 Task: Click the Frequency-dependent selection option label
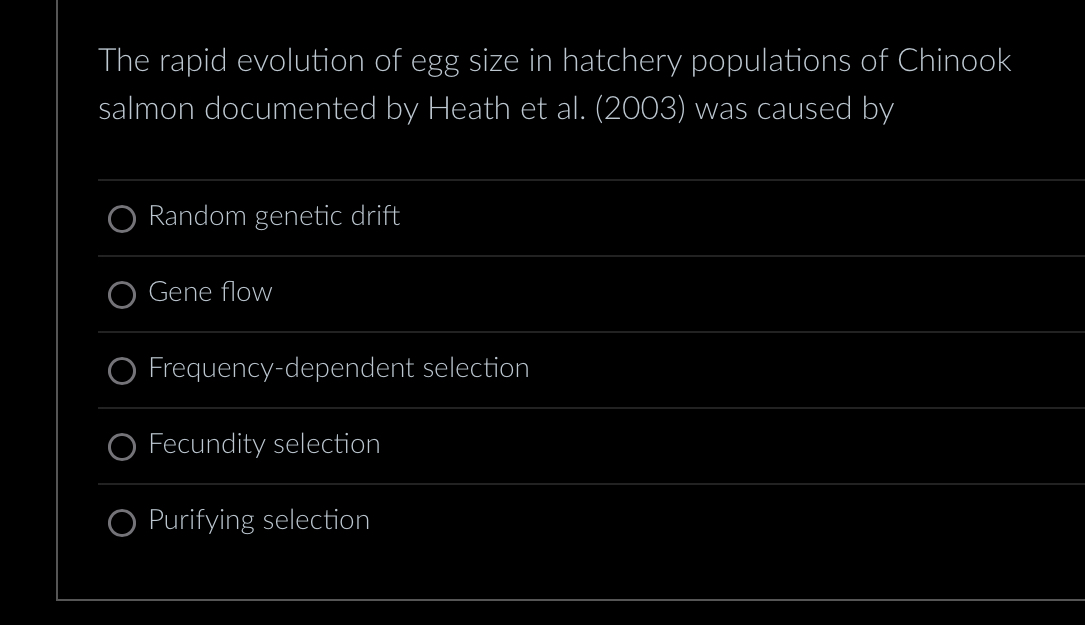(x=338, y=369)
